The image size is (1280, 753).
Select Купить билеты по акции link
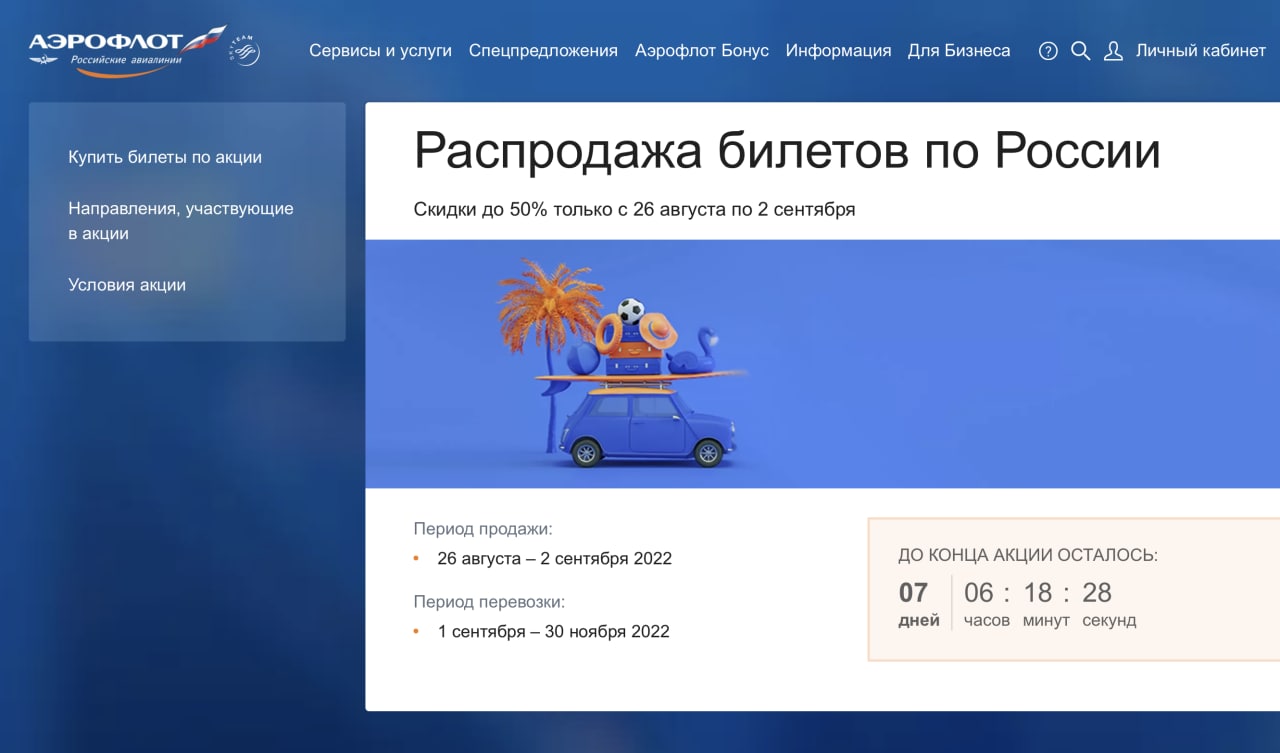click(165, 157)
